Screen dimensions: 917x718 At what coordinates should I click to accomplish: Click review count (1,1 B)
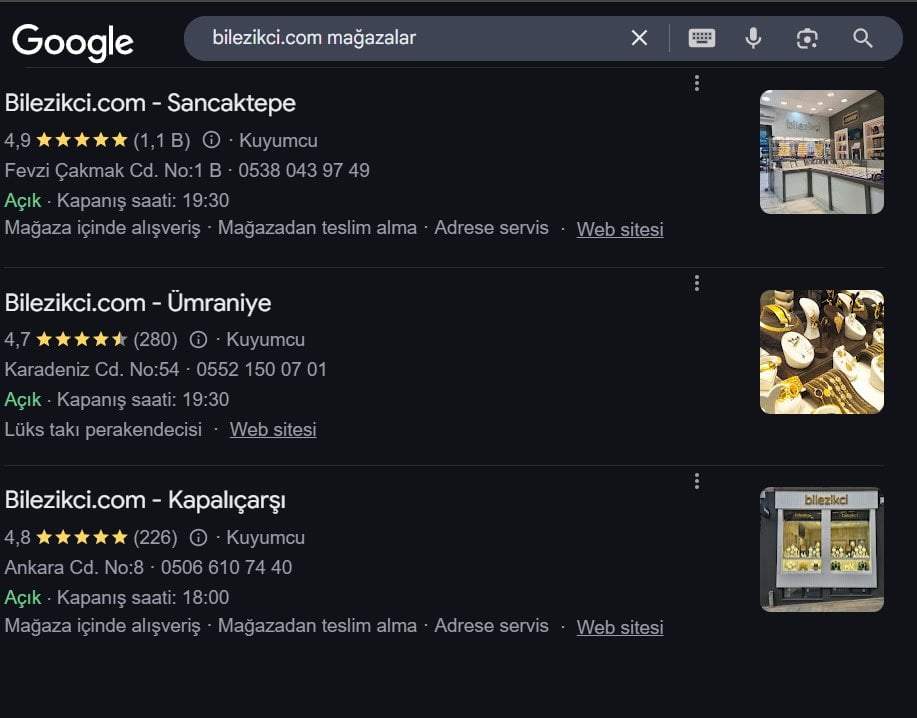[x=162, y=140]
